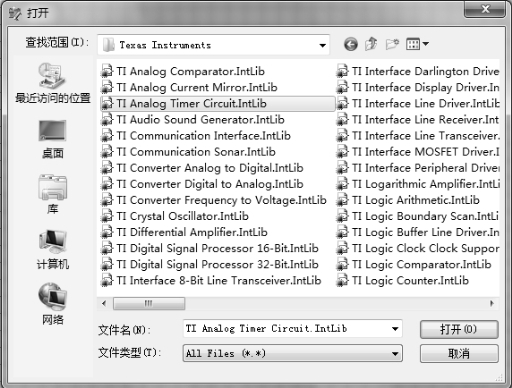Expand the file name dropdown arrow

point(395,329)
